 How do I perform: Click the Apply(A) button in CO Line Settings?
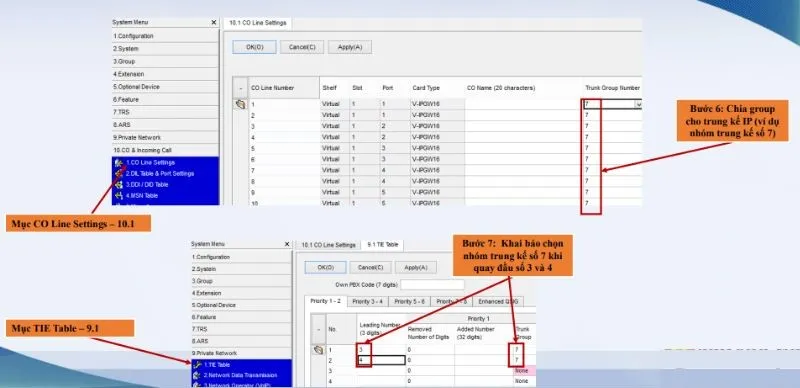click(349, 47)
